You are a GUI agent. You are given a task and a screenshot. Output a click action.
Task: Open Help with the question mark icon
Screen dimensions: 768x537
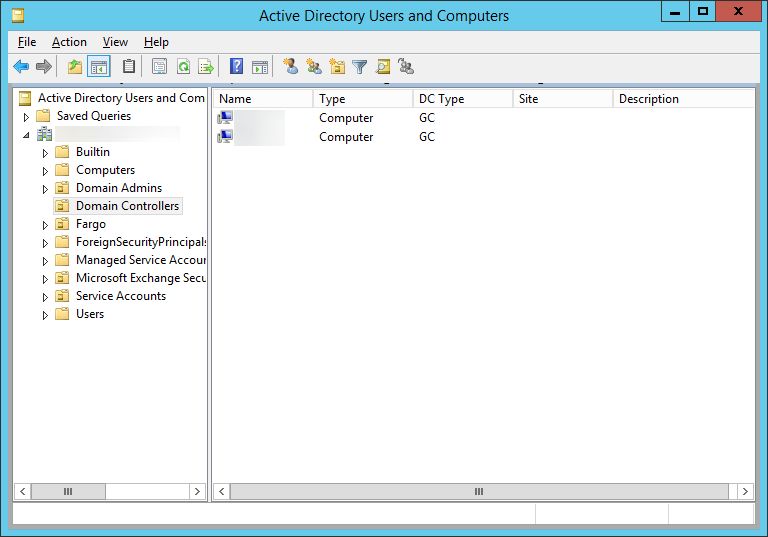click(237, 66)
